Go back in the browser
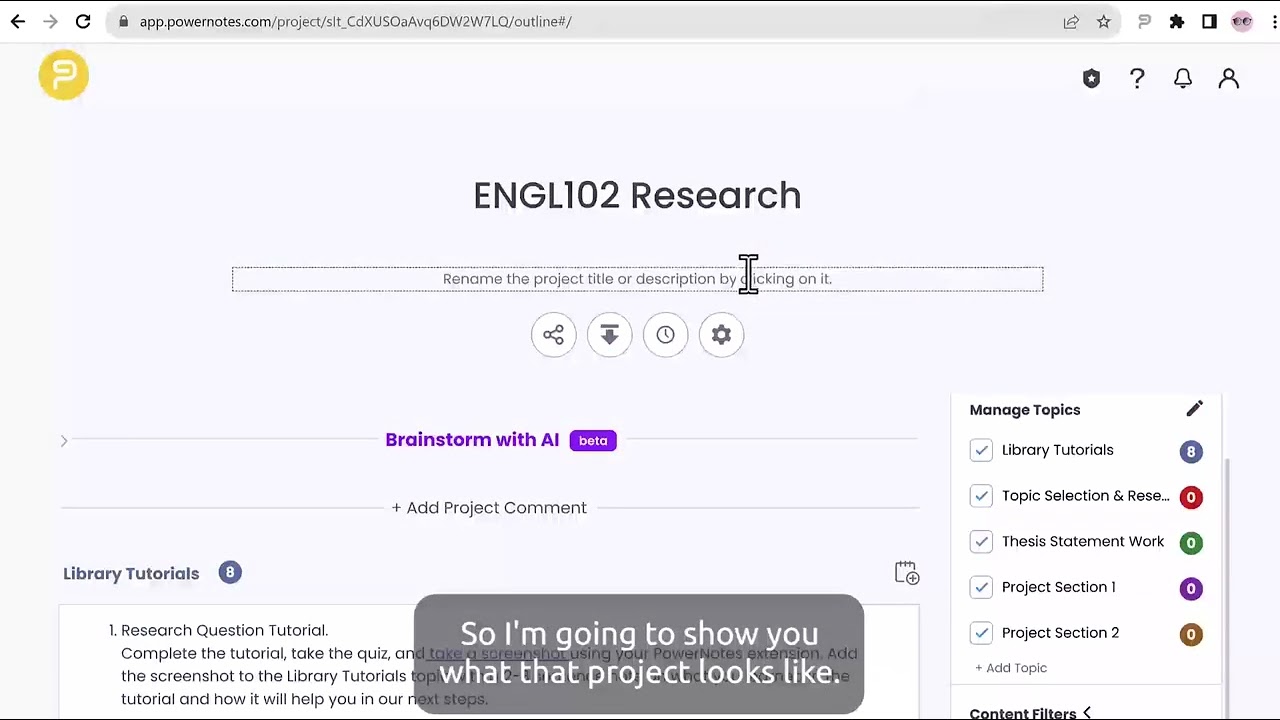This screenshot has width=1280, height=720. 18,21
